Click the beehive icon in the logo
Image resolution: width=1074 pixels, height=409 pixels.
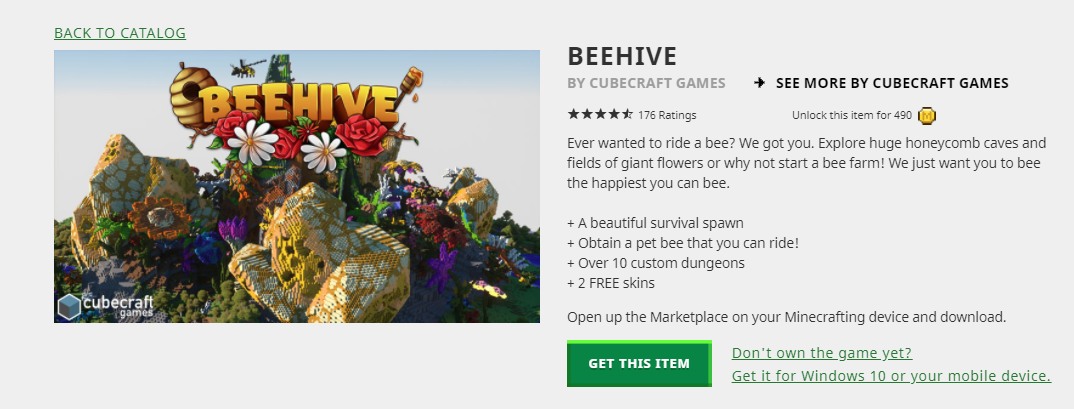[186, 96]
